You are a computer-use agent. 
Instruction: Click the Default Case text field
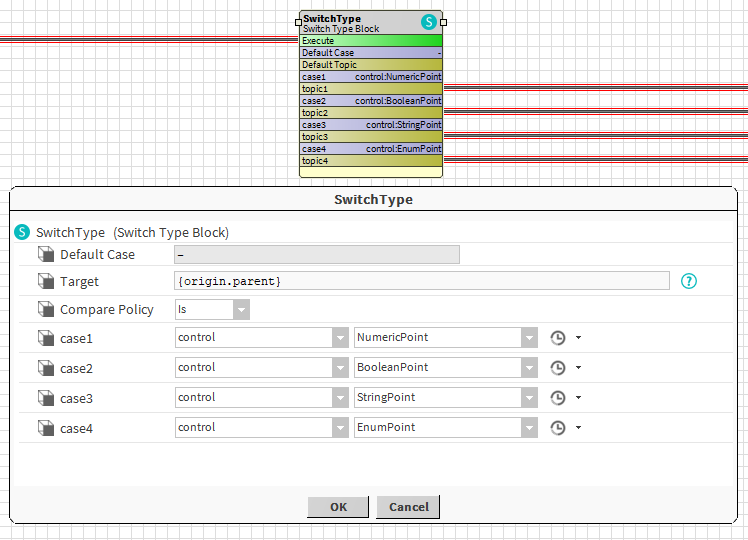click(x=316, y=255)
